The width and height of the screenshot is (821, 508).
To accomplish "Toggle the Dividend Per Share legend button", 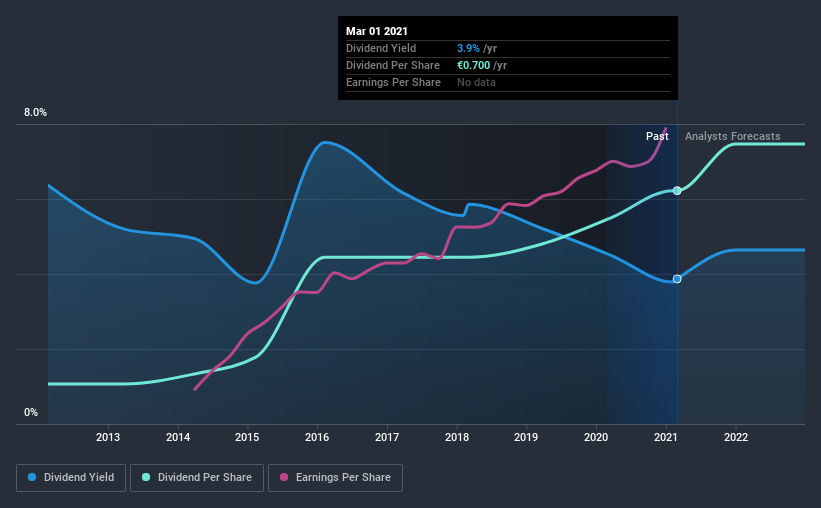I will click(197, 478).
